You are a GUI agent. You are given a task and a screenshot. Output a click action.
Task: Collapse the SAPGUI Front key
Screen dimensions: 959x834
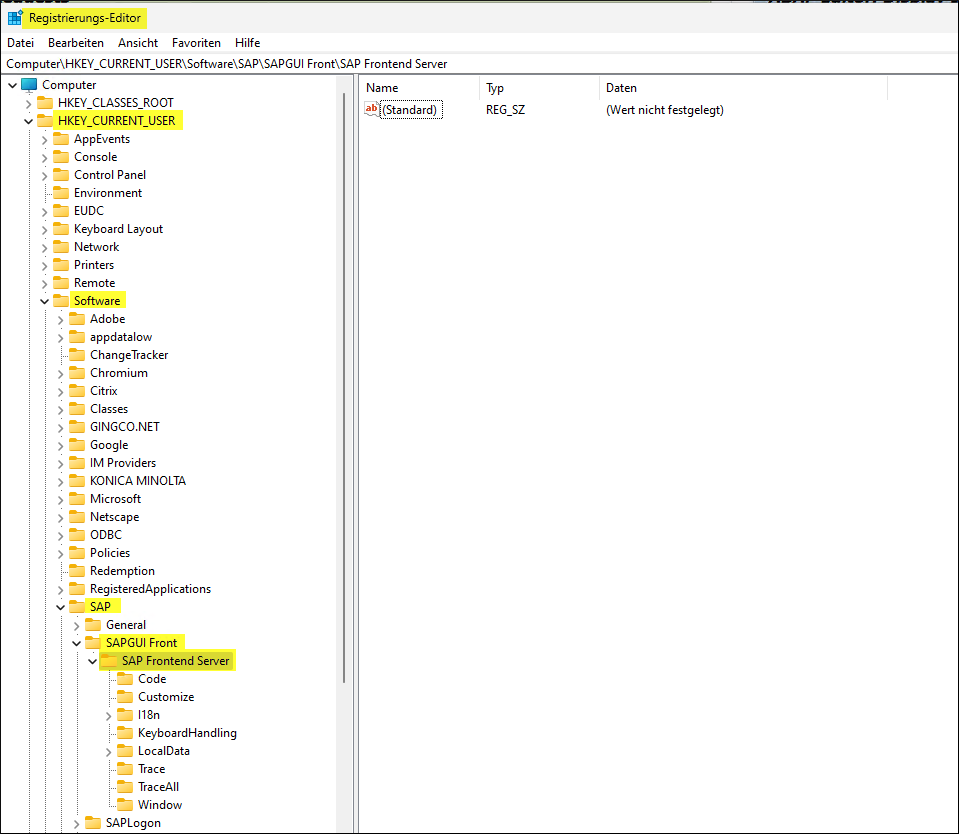[76, 643]
